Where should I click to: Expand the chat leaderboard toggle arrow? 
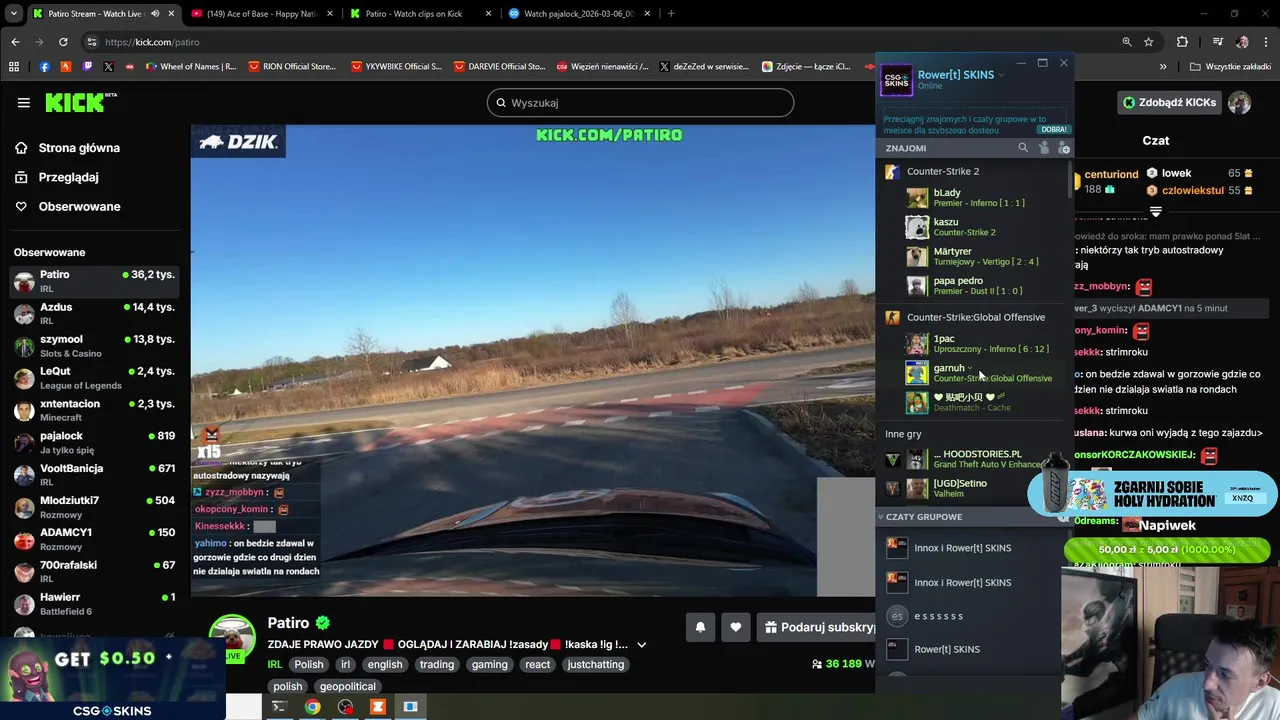pos(1155,212)
